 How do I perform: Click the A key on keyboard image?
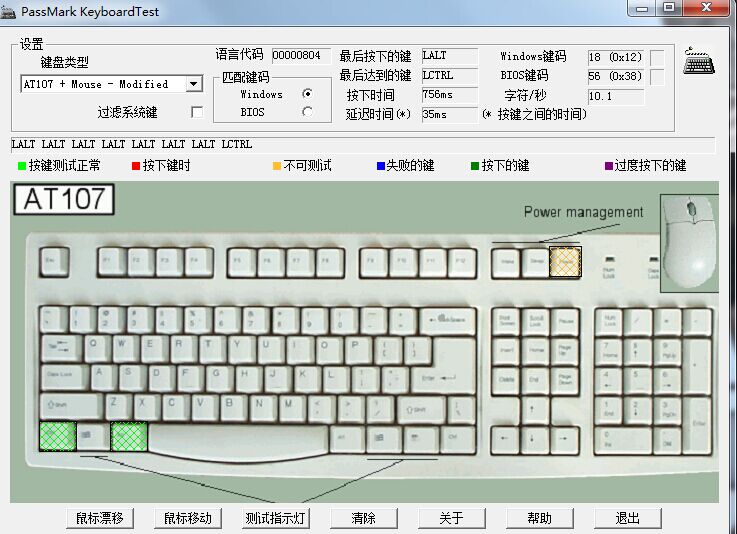pyautogui.click(x=104, y=376)
